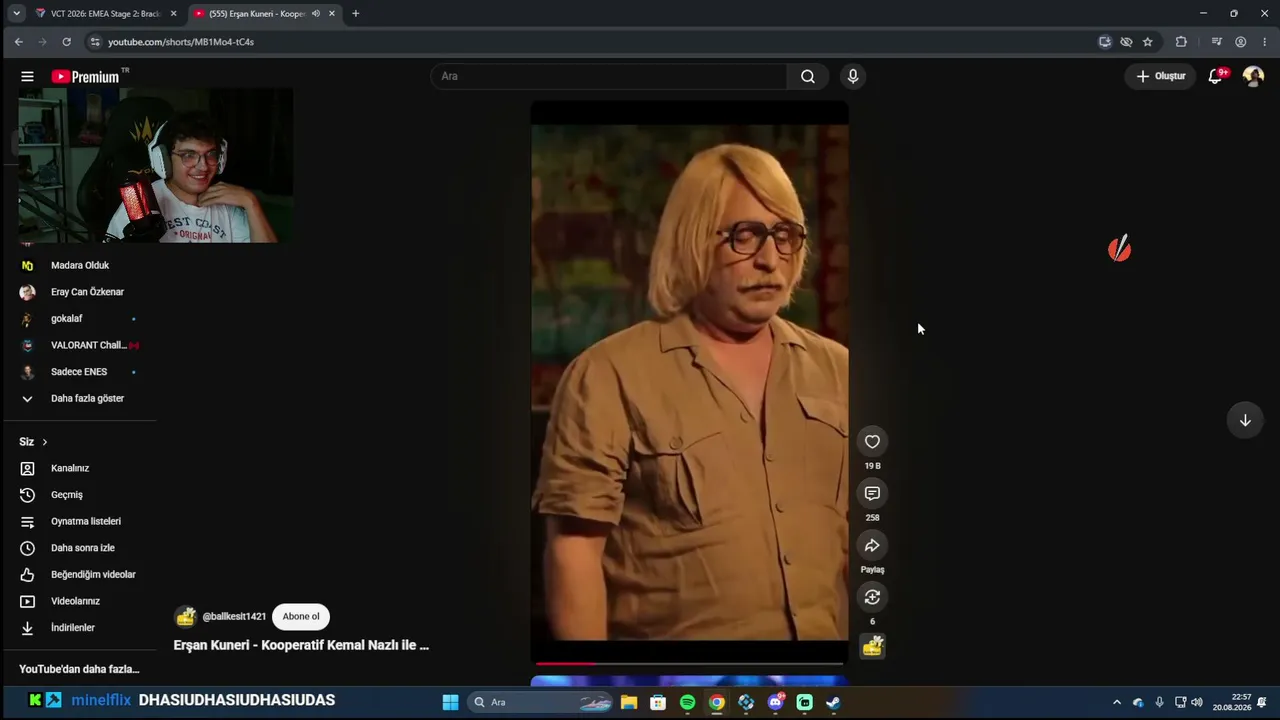Close the VCT 2026 EMEA tab
The width and height of the screenshot is (1280, 720).
click(x=173, y=13)
